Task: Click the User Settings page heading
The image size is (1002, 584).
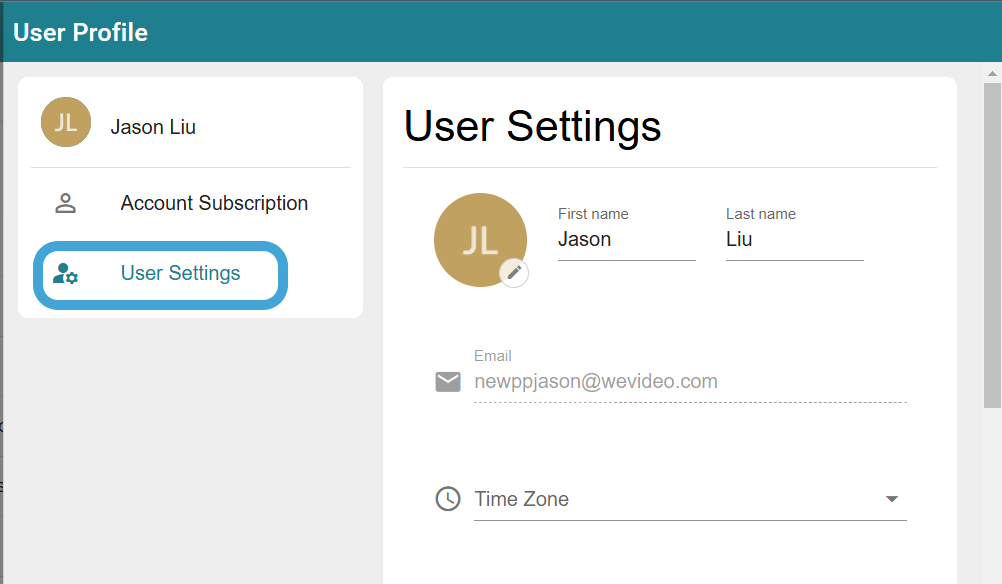Action: tap(532, 126)
